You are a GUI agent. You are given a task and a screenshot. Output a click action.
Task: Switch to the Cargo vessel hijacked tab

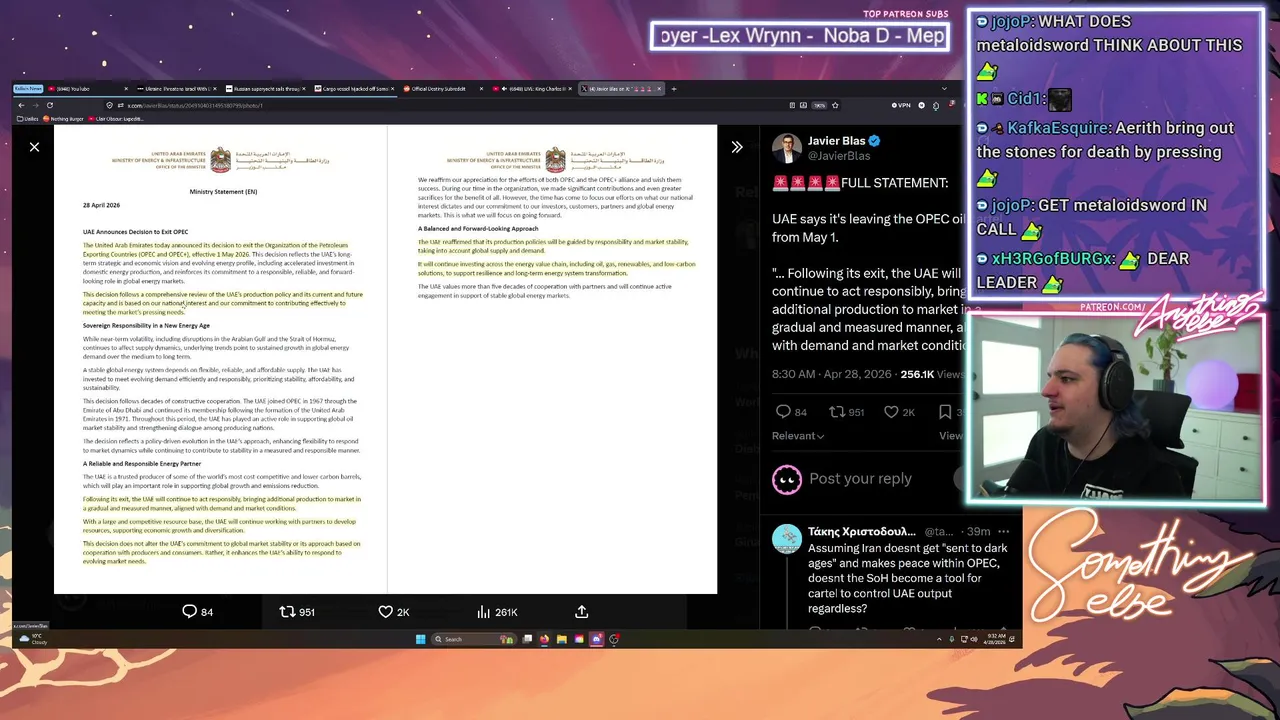point(354,89)
